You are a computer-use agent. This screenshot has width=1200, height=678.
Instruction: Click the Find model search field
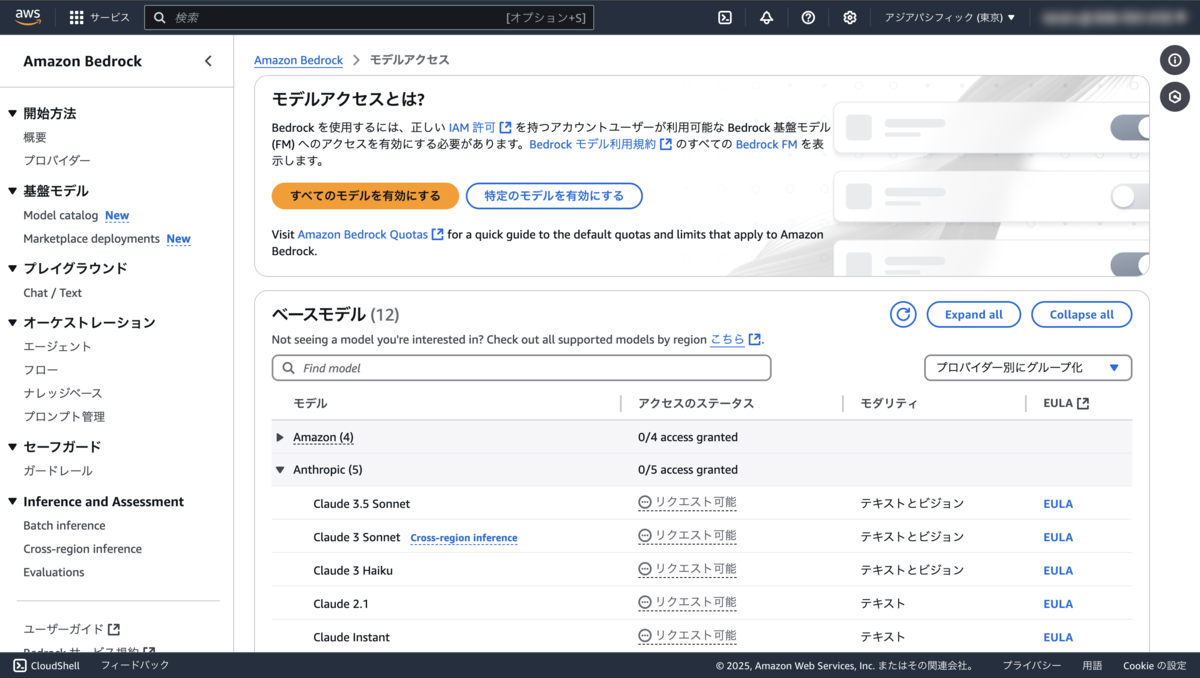[x=521, y=368]
